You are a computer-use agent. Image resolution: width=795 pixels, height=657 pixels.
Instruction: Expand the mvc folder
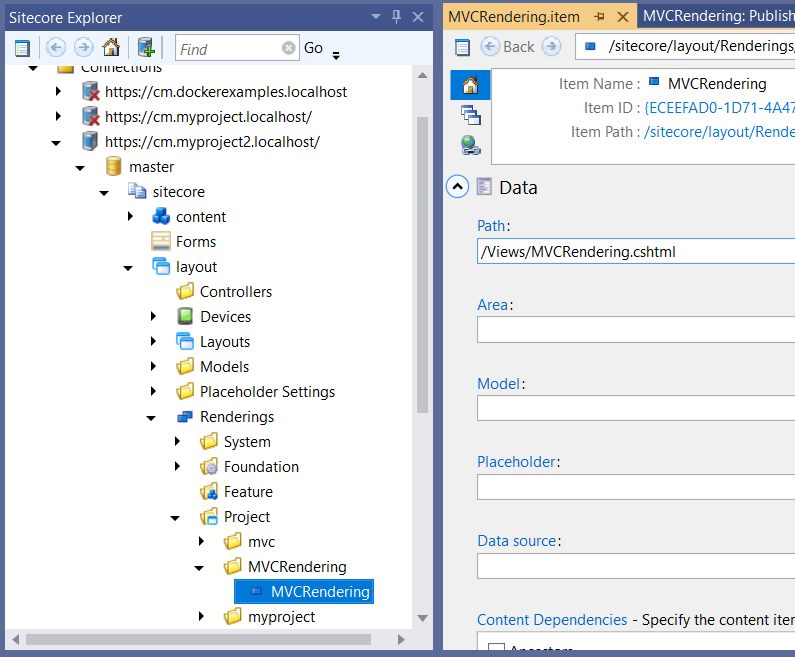pos(201,541)
